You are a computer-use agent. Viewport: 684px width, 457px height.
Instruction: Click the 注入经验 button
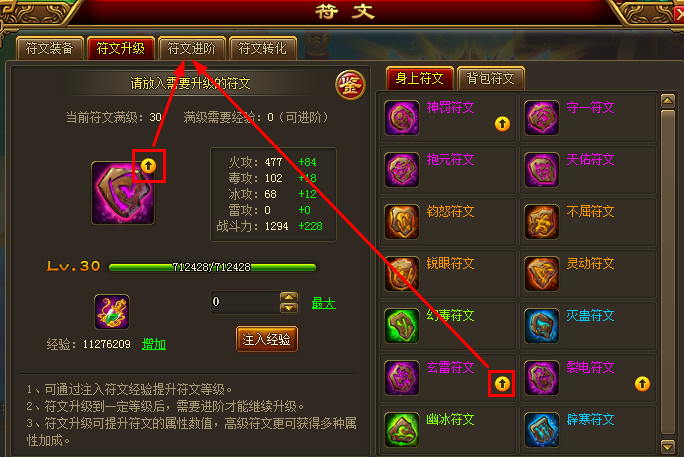[x=267, y=339]
